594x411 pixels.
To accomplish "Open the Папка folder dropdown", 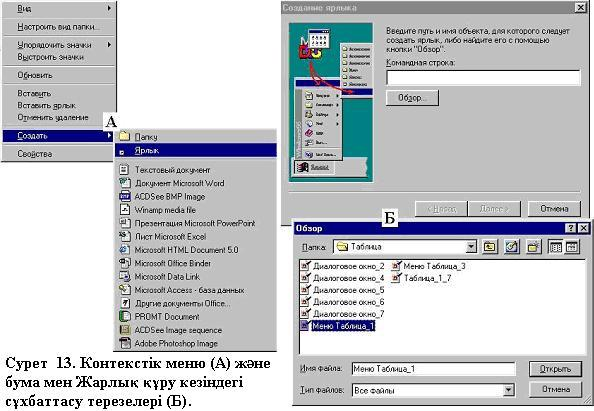I will 471,247.
